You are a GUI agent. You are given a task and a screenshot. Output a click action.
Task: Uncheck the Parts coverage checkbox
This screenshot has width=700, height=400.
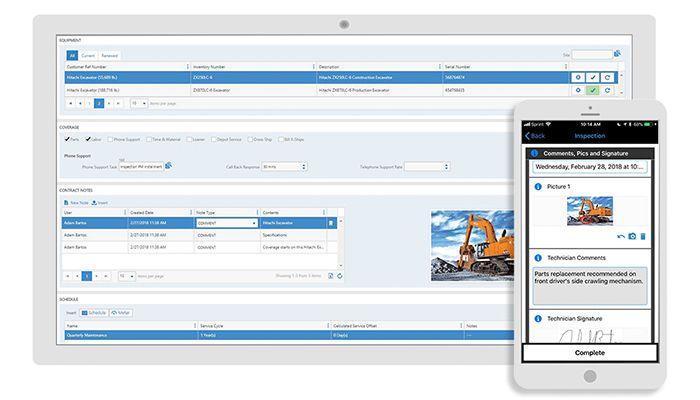pos(67,139)
